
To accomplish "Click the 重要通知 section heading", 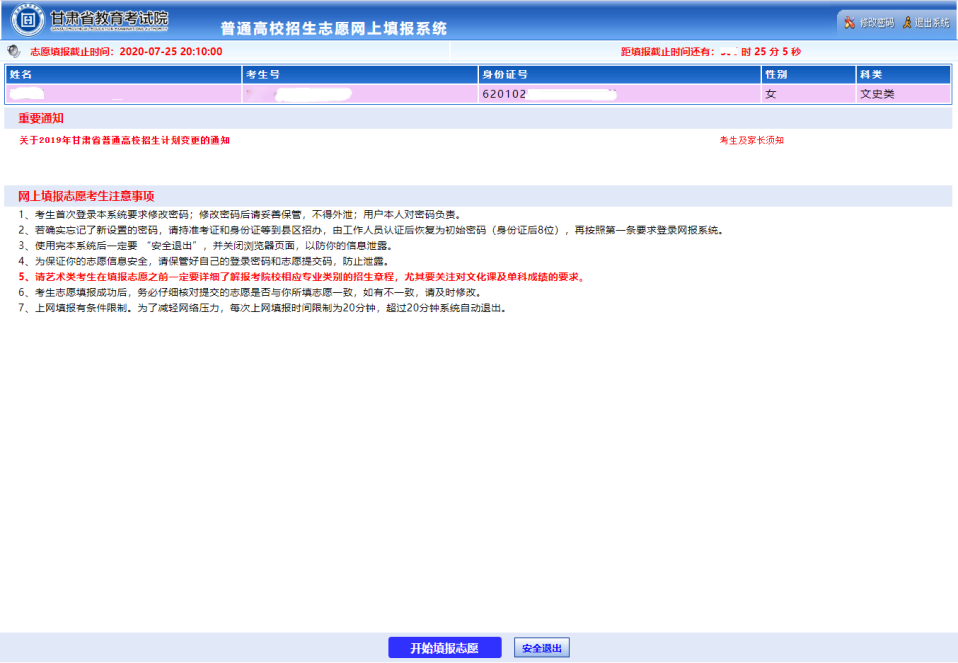I will (x=42, y=119).
